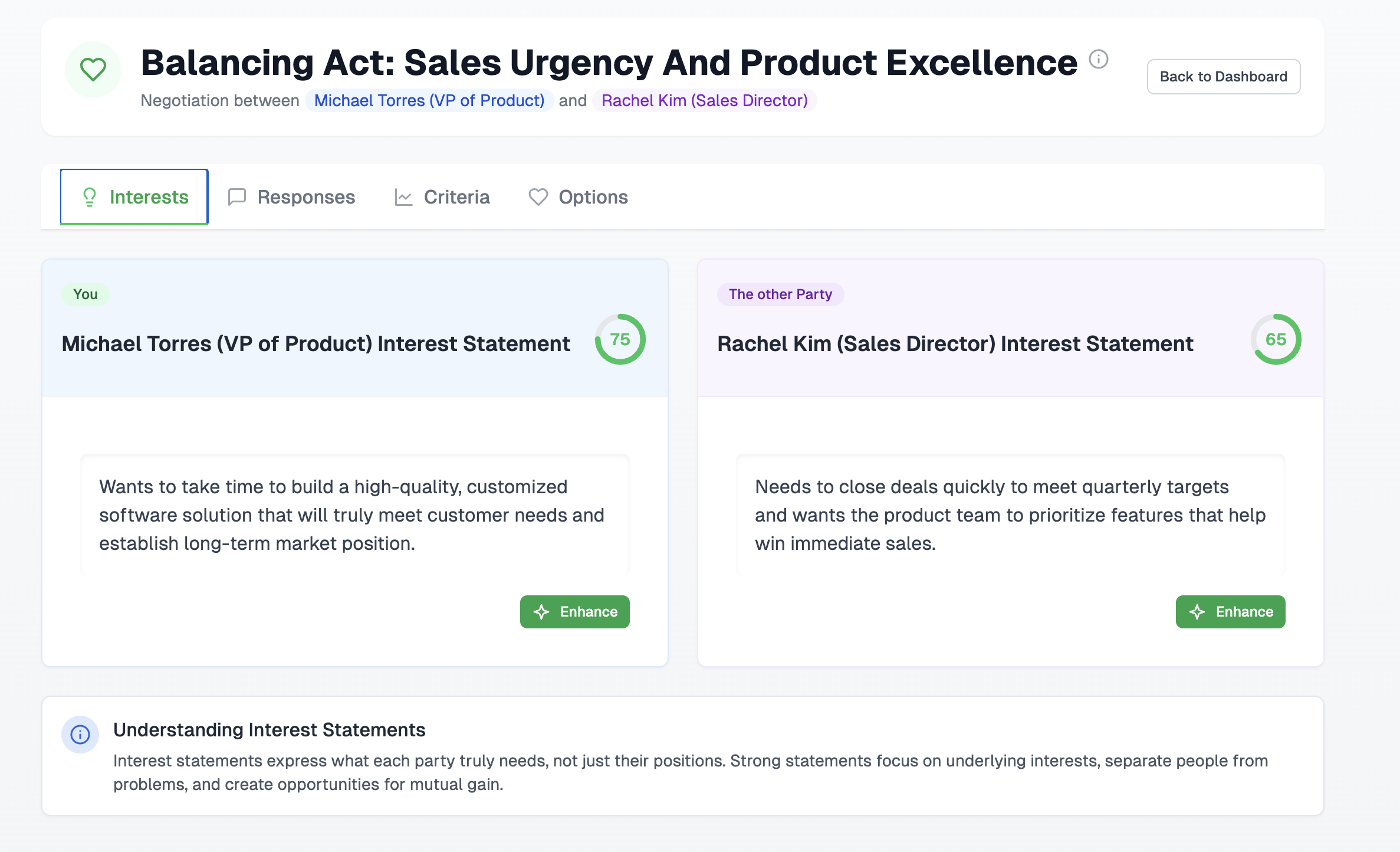This screenshot has width=1400, height=852.
Task: Click the Michael Torres (VP of Product) tag
Action: 429,100
